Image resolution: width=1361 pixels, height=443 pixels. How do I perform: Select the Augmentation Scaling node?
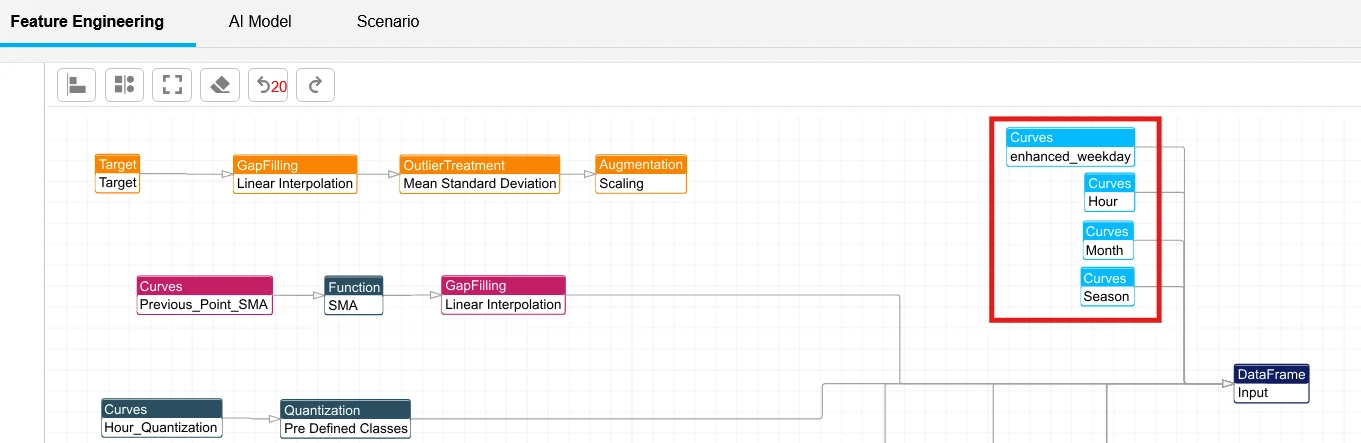(x=641, y=174)
